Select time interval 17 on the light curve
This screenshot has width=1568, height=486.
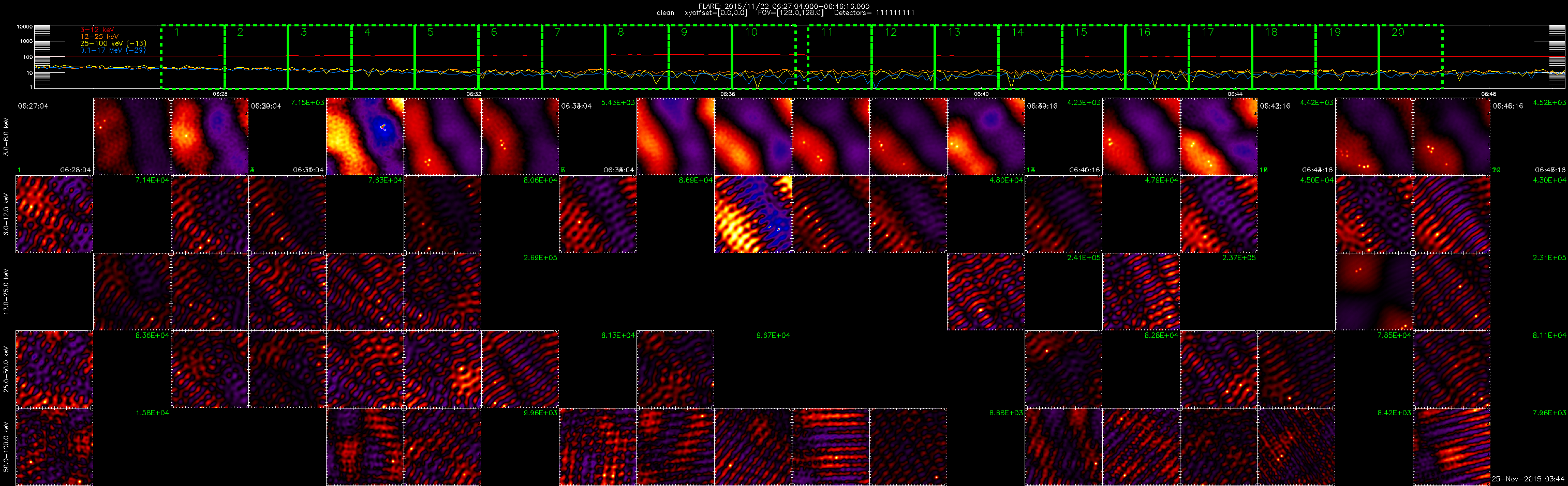[x=1220, y=57]
